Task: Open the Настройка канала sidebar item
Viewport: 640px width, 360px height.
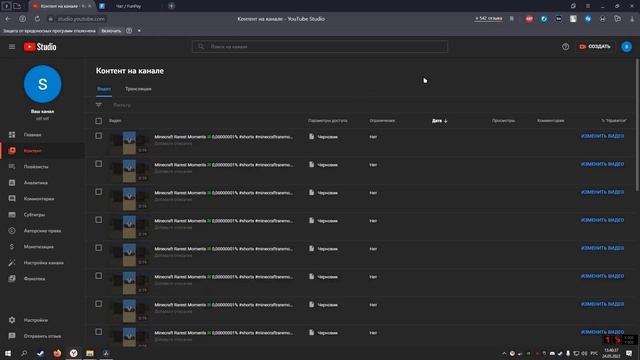Action: pos(42,263)
